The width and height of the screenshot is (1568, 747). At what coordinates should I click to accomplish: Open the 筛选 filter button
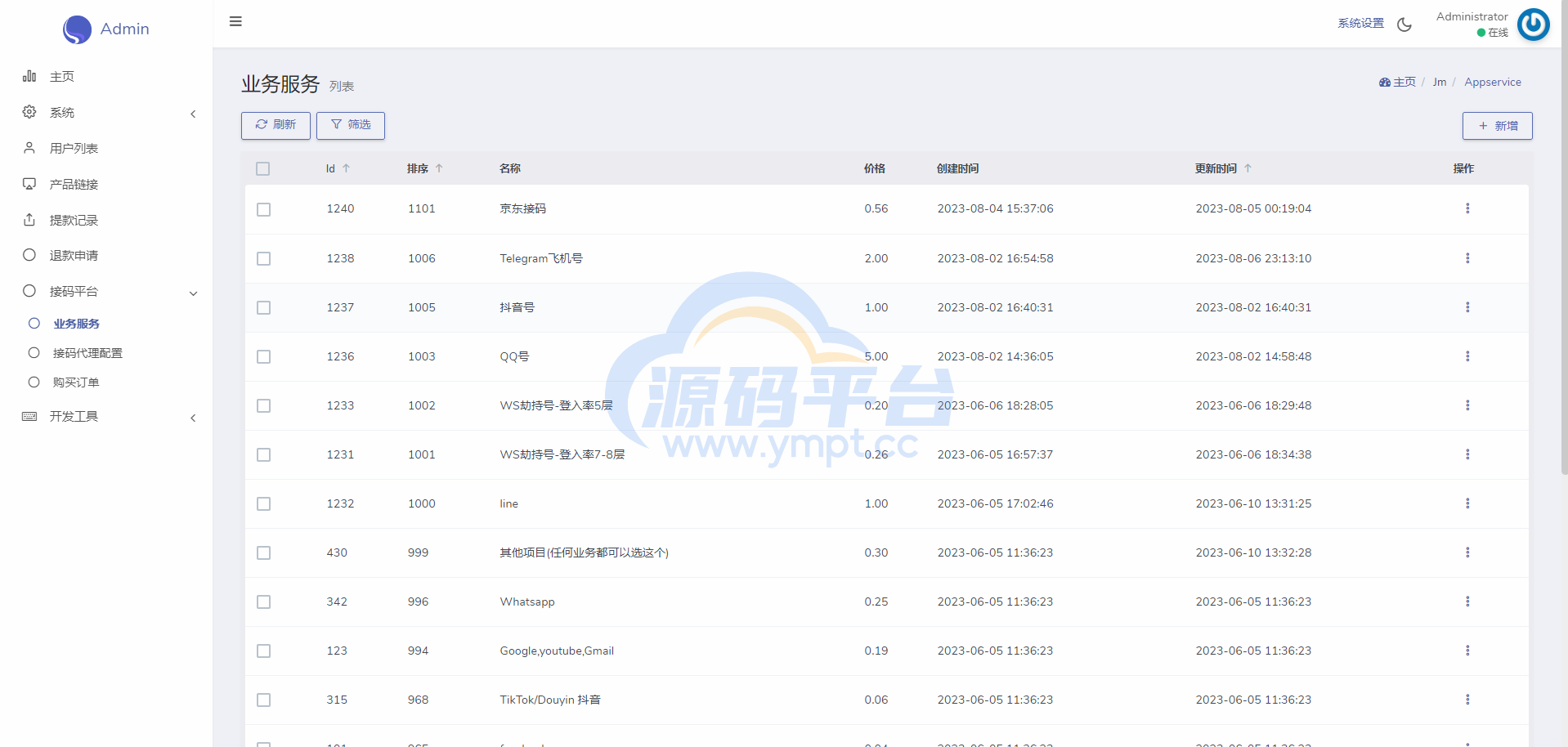tap(351, 125)
